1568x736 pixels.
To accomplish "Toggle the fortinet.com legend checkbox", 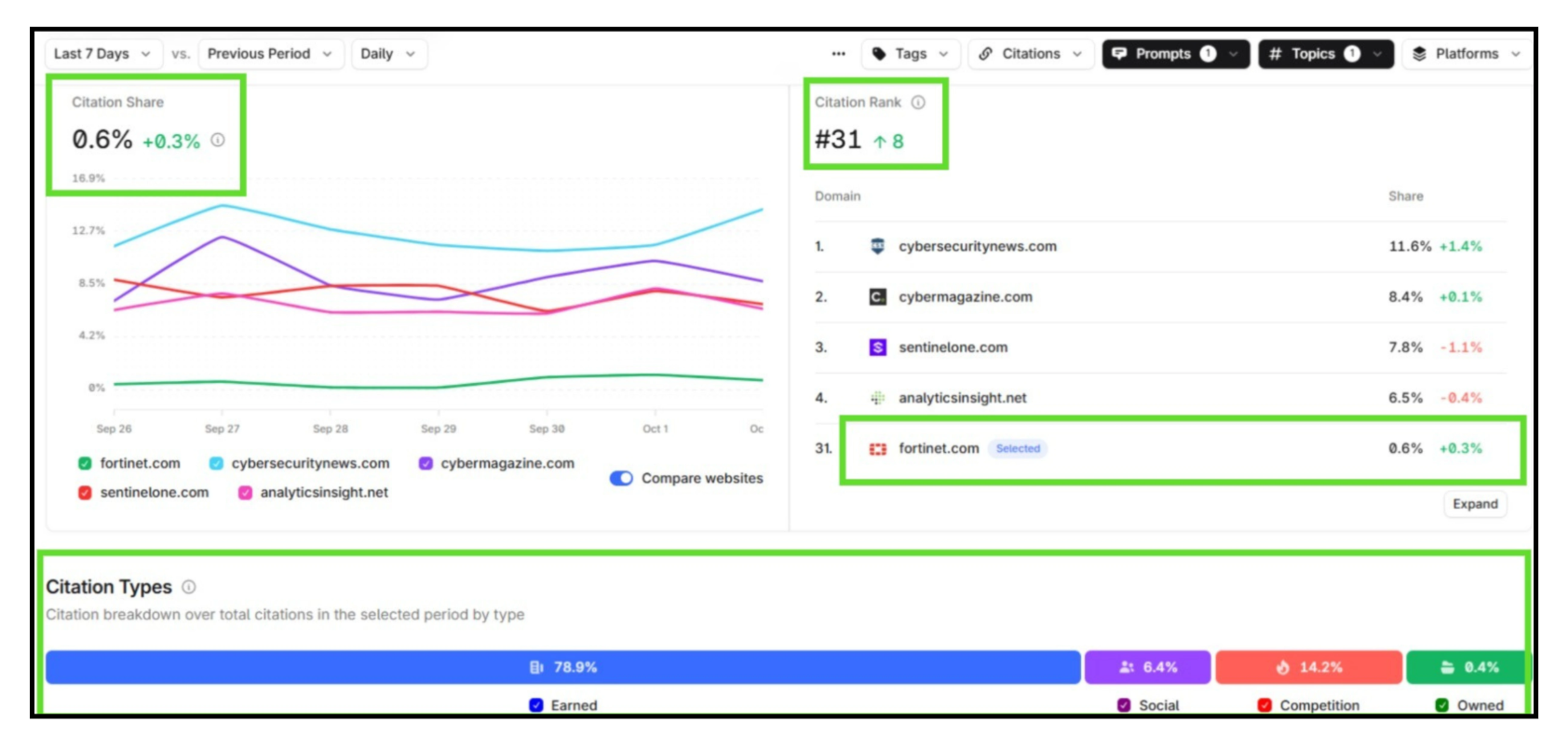I will pos(85,463).
